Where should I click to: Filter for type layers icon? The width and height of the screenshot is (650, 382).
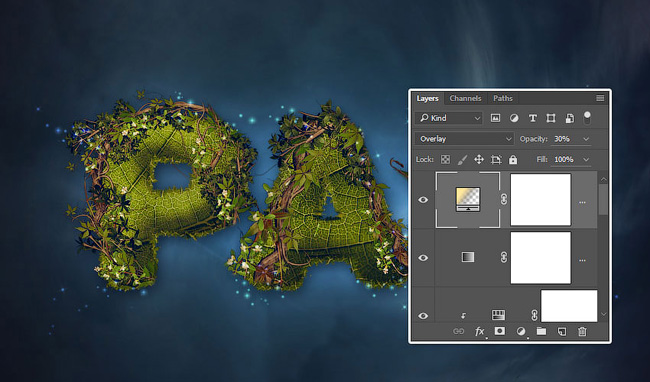point(533,118)
